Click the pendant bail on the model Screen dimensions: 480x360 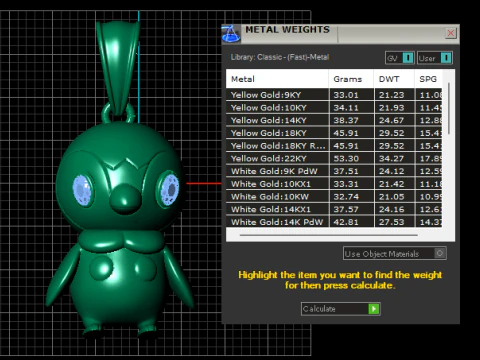pos(118,68)
